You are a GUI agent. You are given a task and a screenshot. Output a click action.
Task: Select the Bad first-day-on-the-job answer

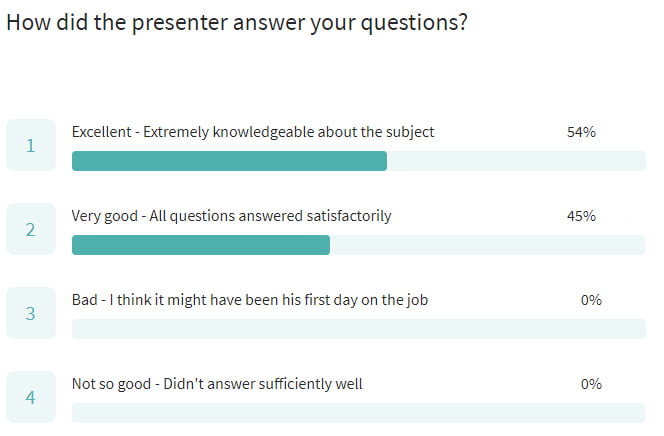pos(250,300)
